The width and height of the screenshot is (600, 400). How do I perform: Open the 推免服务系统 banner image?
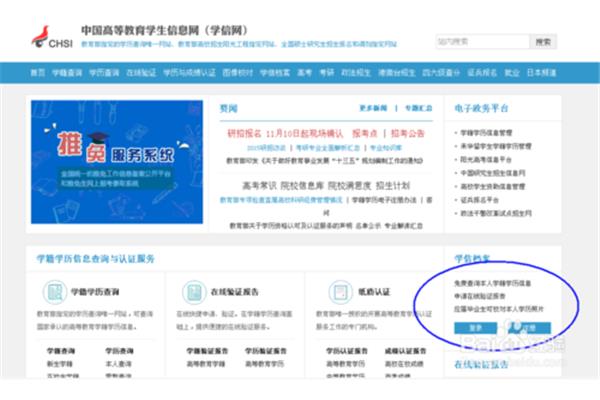click(x=117, y=162)
